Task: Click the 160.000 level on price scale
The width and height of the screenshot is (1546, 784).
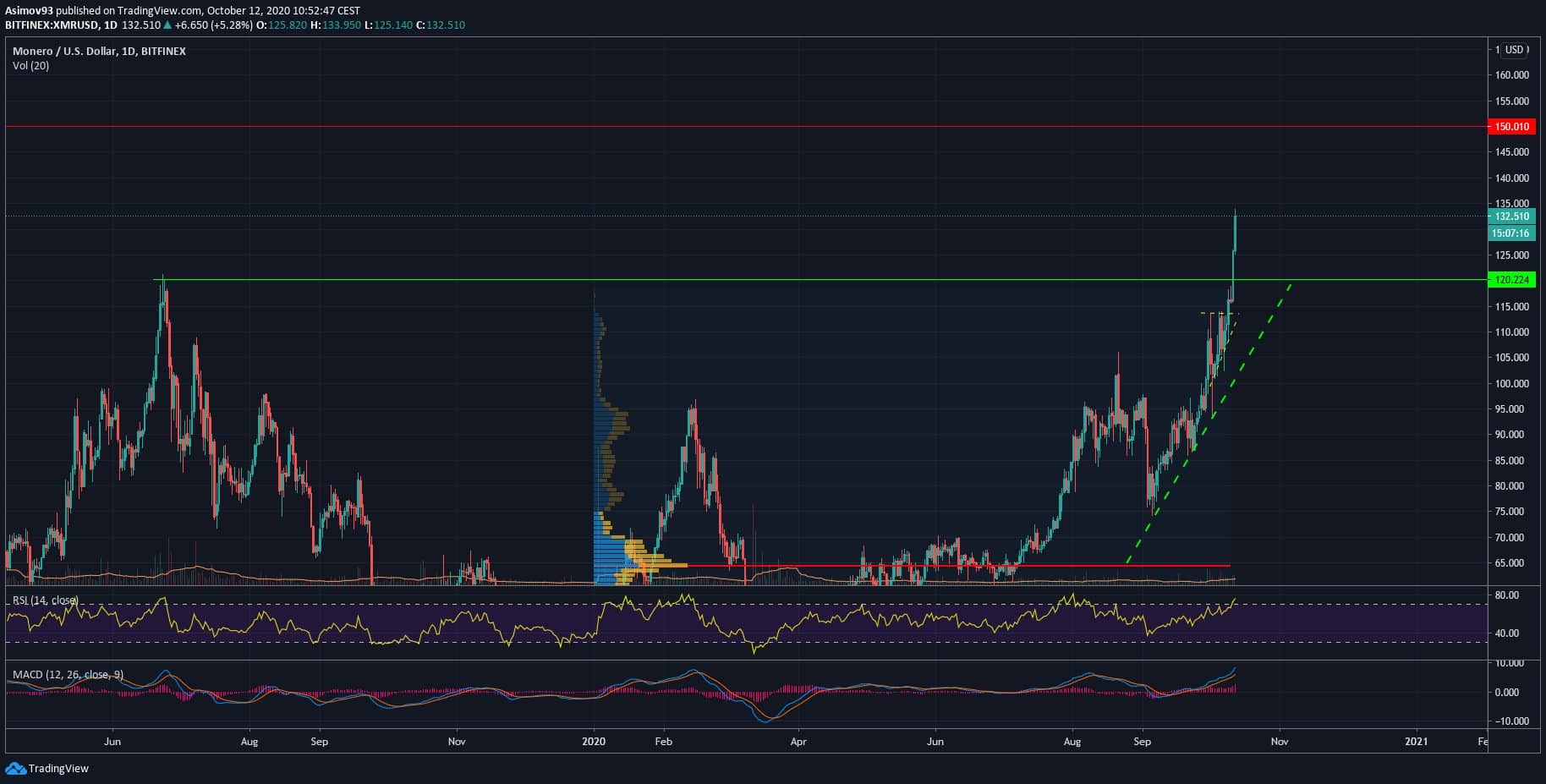Action: coord(1510,75)
